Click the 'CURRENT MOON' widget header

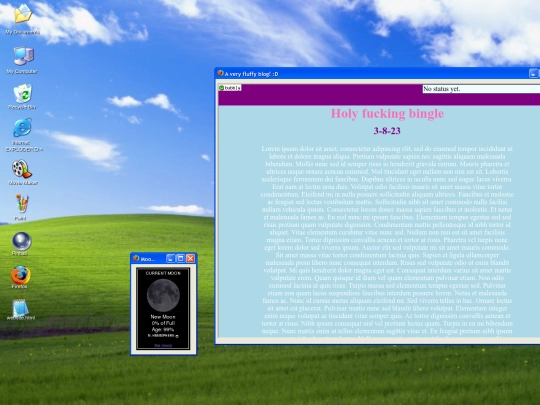pos(163,273)
